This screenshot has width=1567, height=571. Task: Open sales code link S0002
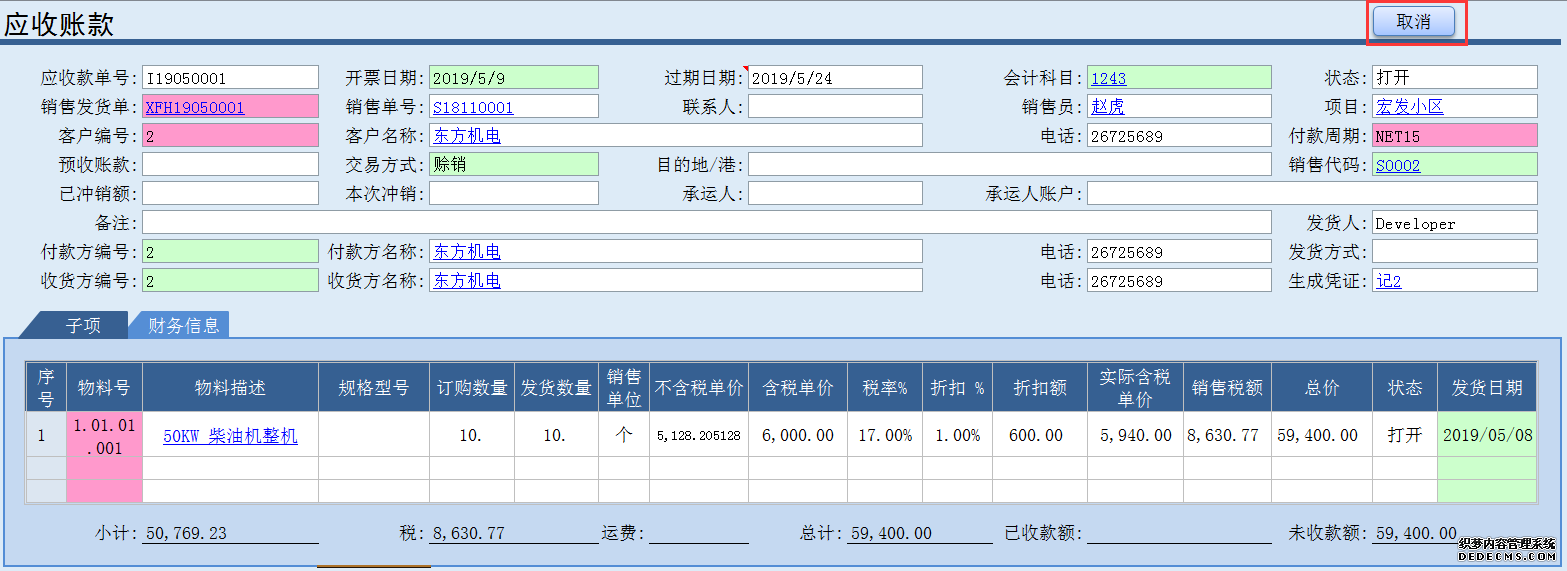1397,165
